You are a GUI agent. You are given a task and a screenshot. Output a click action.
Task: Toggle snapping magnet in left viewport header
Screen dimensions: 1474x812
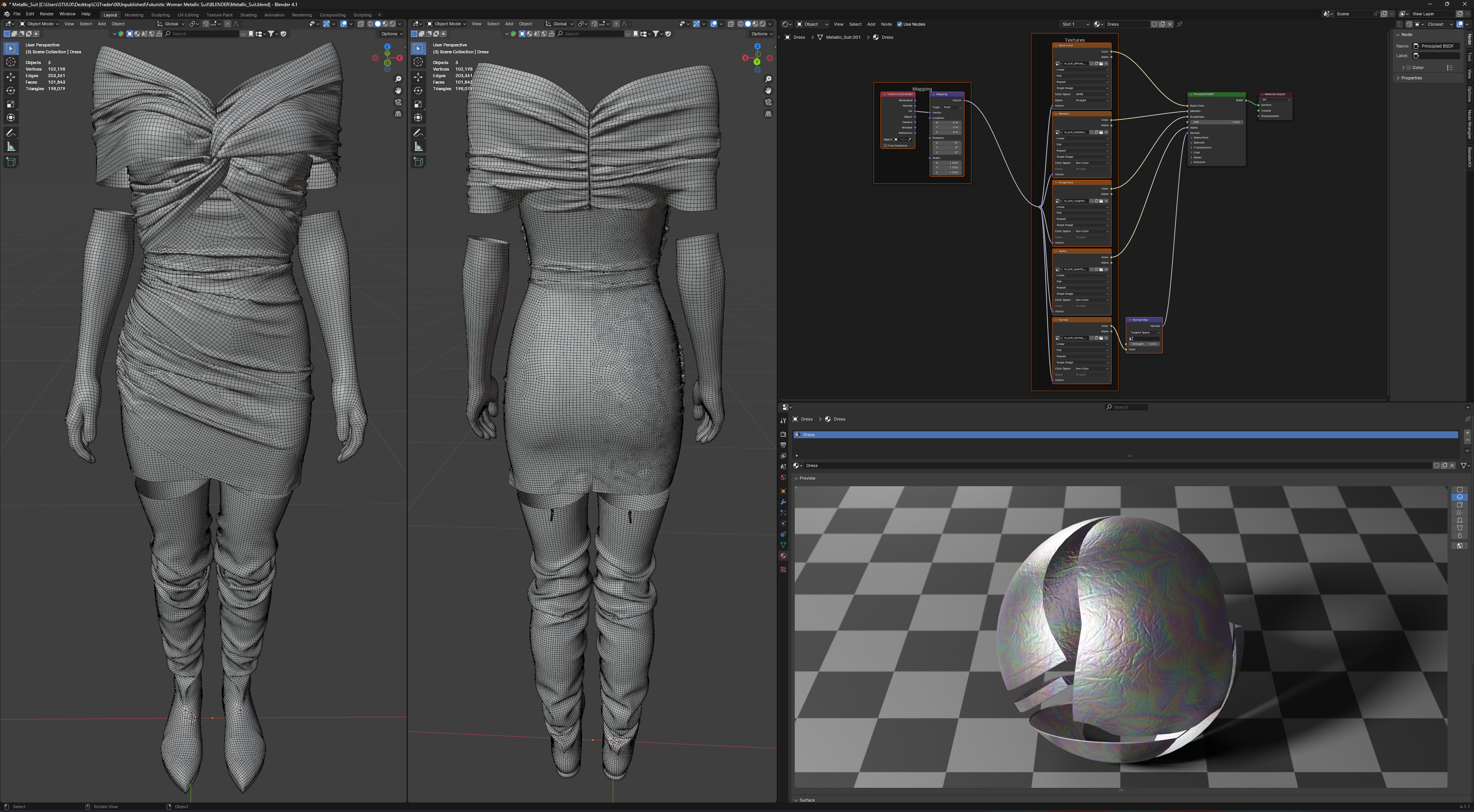[x=206, y=24]
